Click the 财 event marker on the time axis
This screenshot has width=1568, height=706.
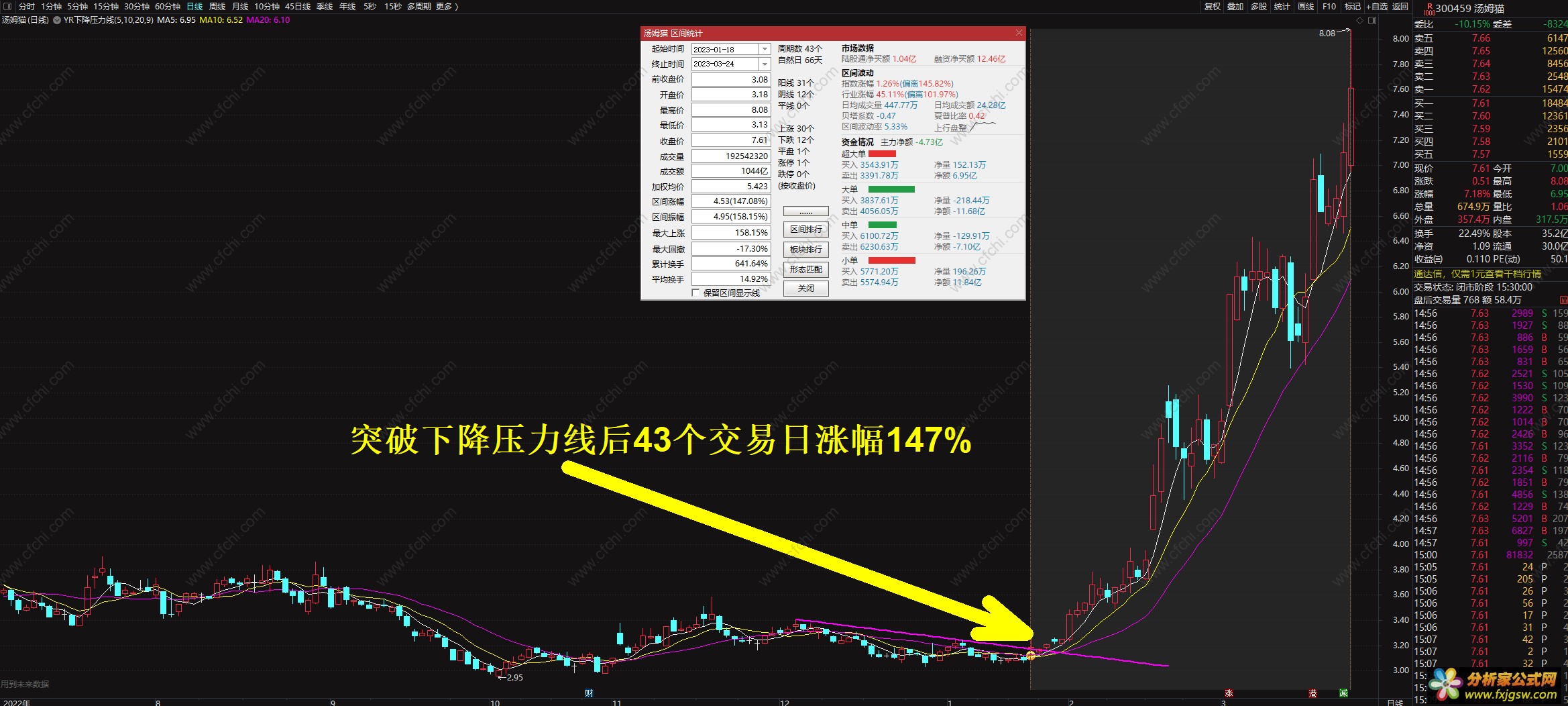coord(589,693)
